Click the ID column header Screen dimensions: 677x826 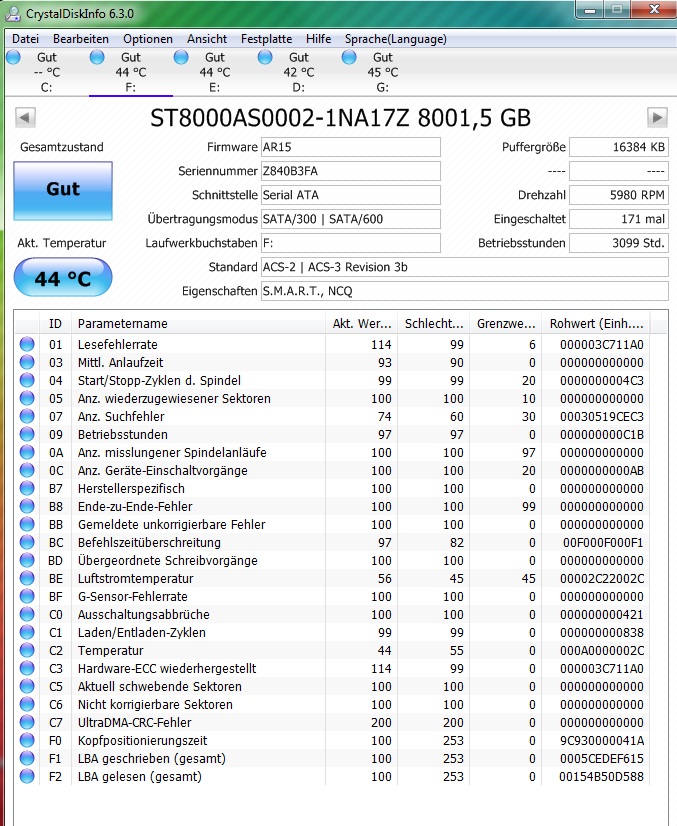click(x=55, y=323)
